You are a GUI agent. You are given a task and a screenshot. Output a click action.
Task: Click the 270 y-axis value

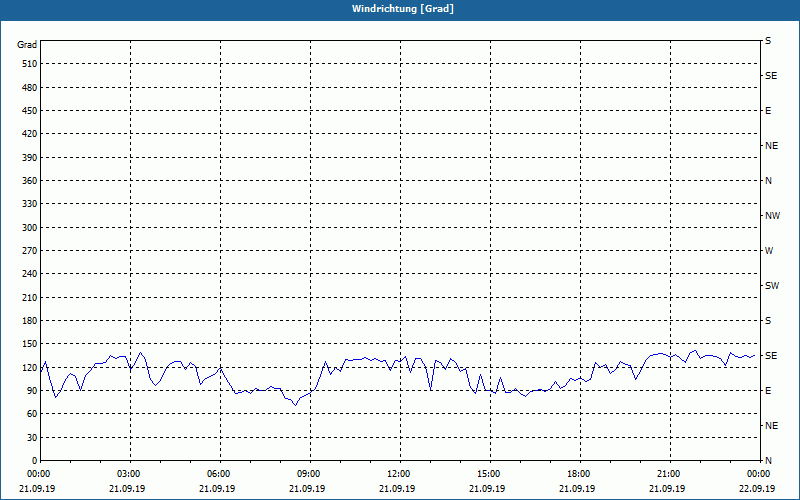pyautogui.click(x=30, y=251)
